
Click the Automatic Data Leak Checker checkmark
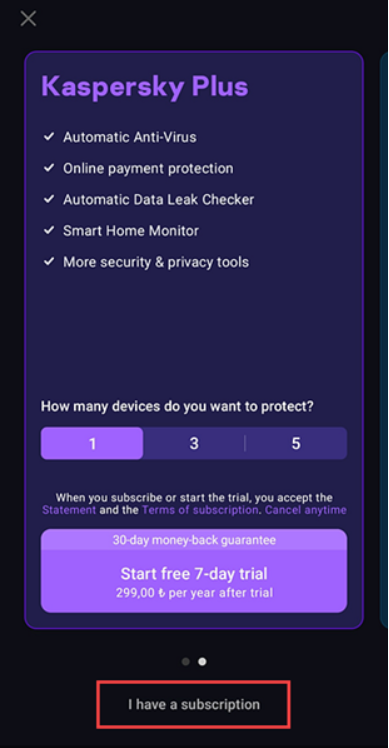(49, 199)
